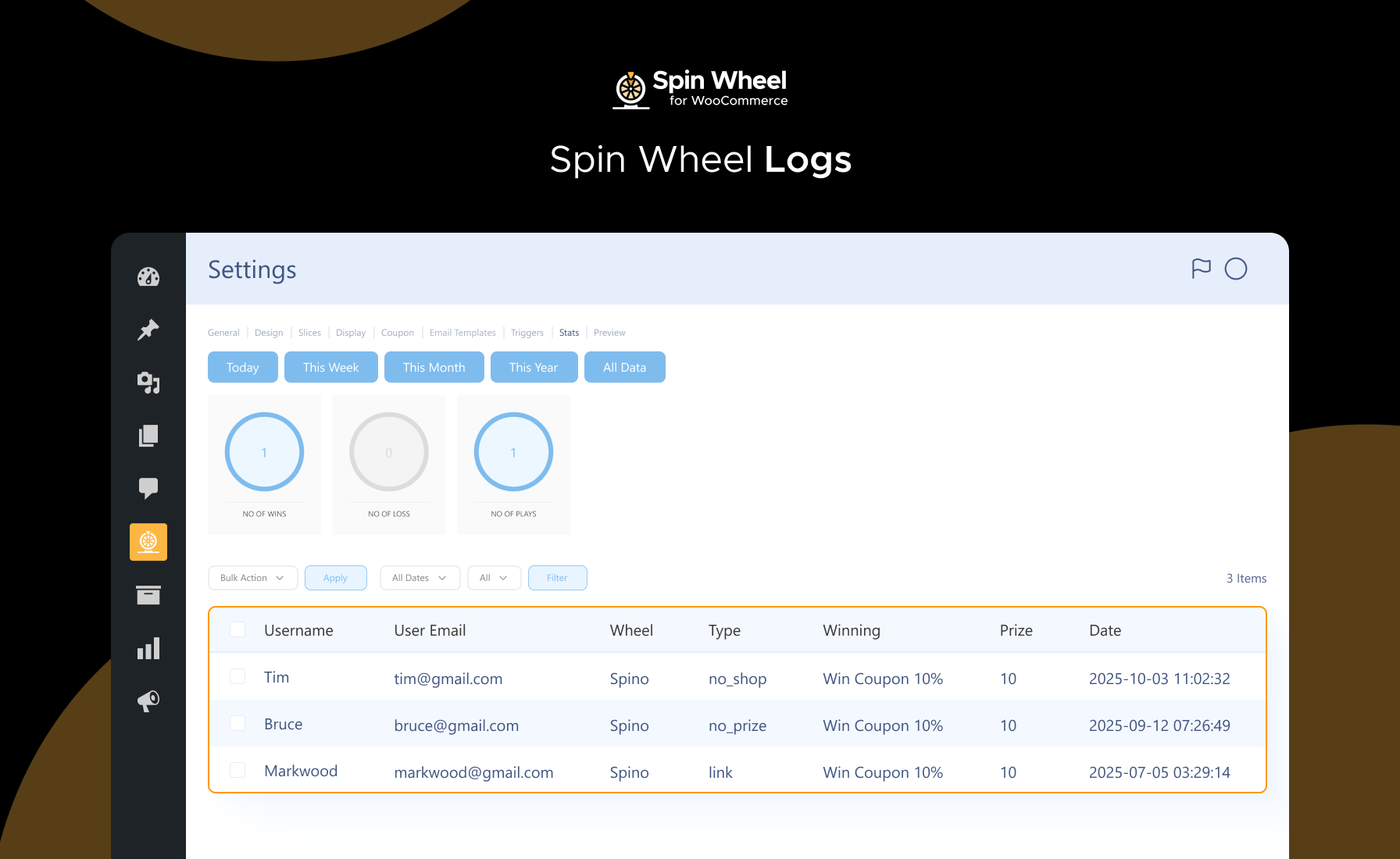1400x859 pixels.
Task: Open Comments via the speech bubble icon
Action: (148, 489)
